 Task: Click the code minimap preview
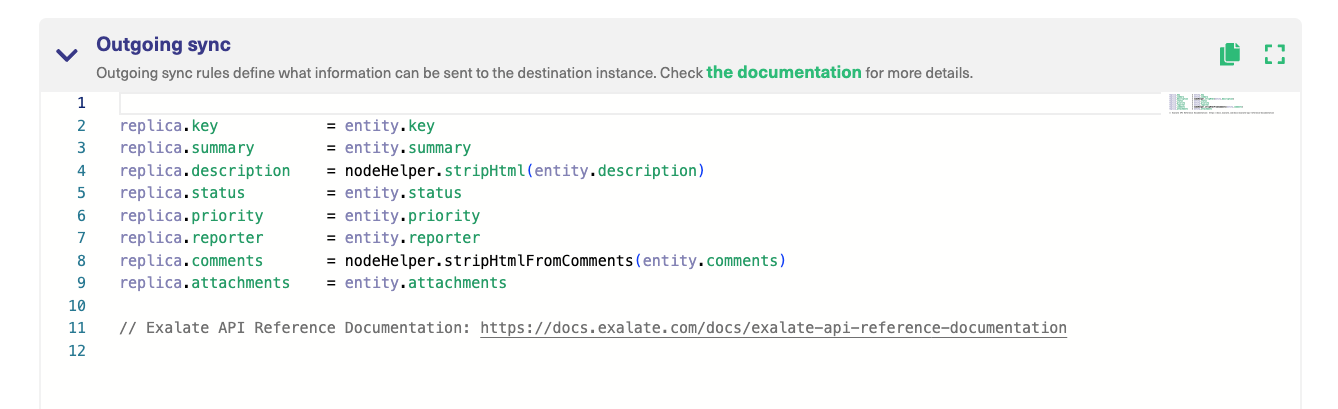coord(1220,104)
